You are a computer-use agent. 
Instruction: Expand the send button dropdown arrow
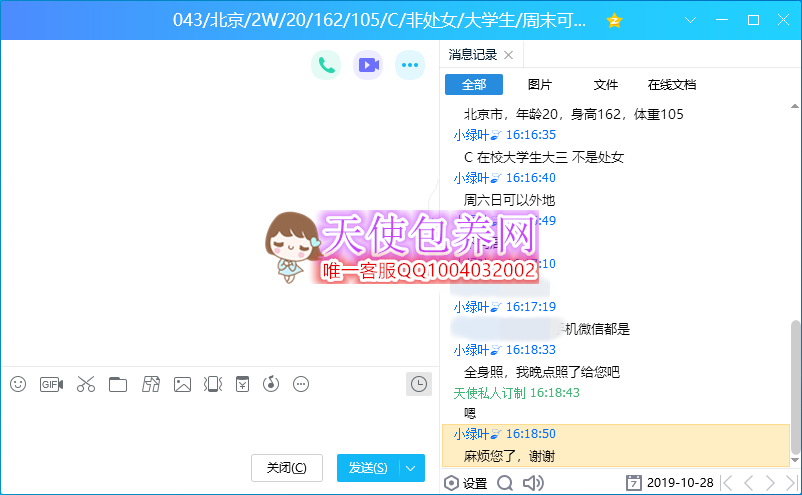coord(411,468)
